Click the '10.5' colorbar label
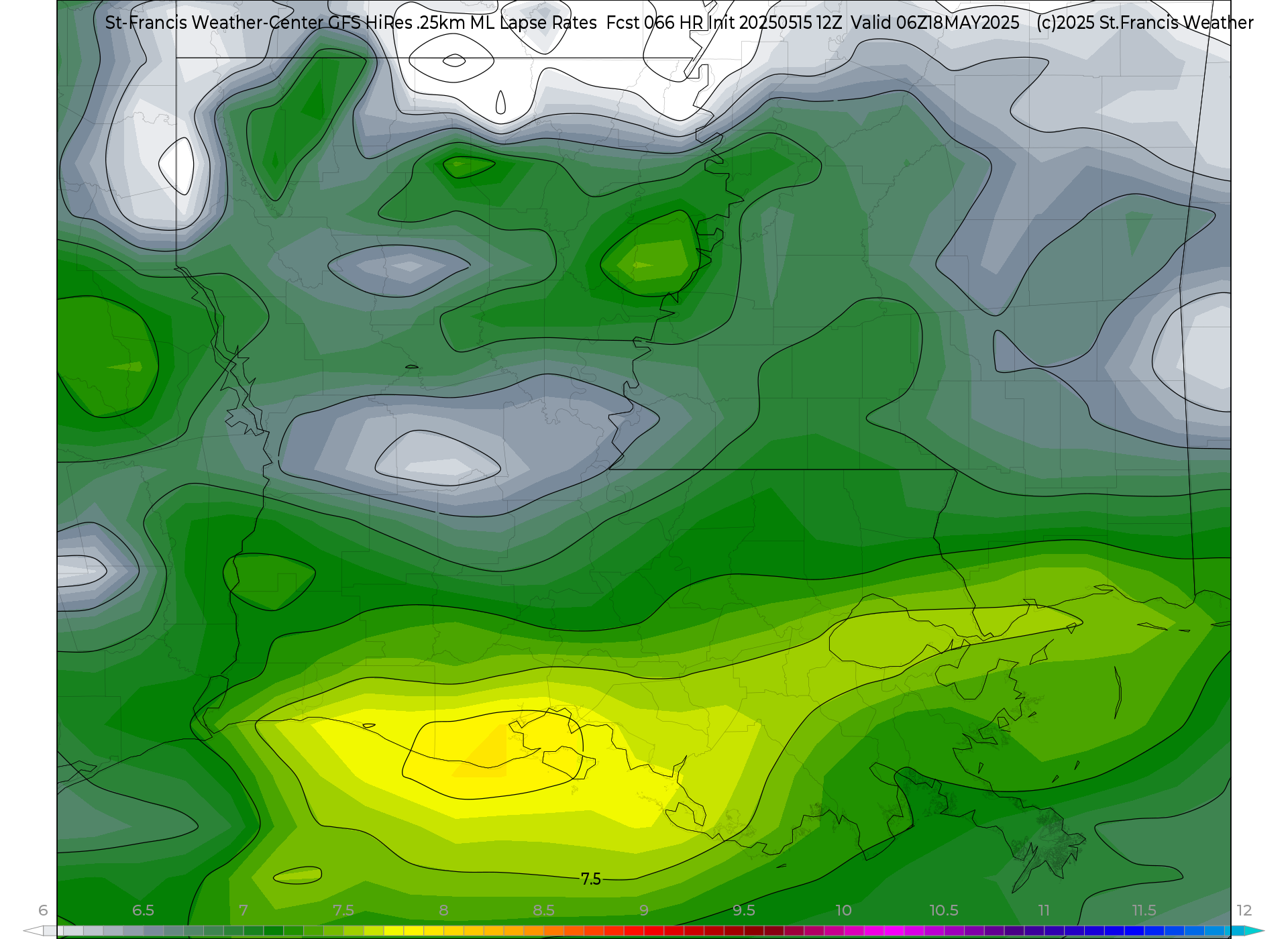This screenshot has width=1288, height=939. [x=943, y=910]
